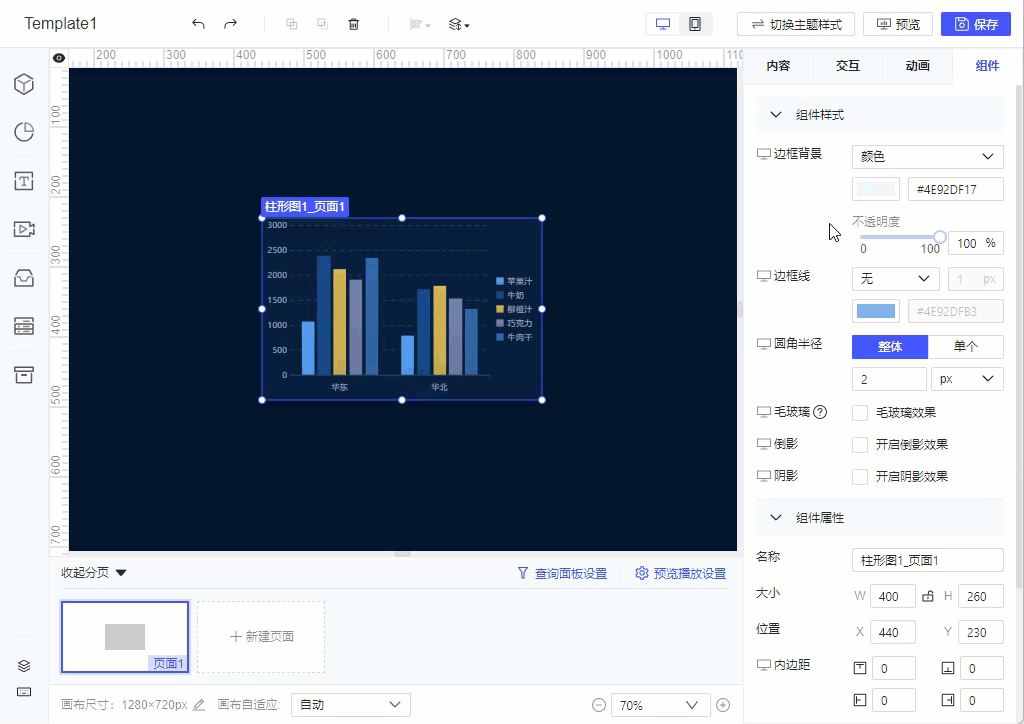Select the media component icon
Viewport: 1024px width, 724px height.
[x=23, y=229]
